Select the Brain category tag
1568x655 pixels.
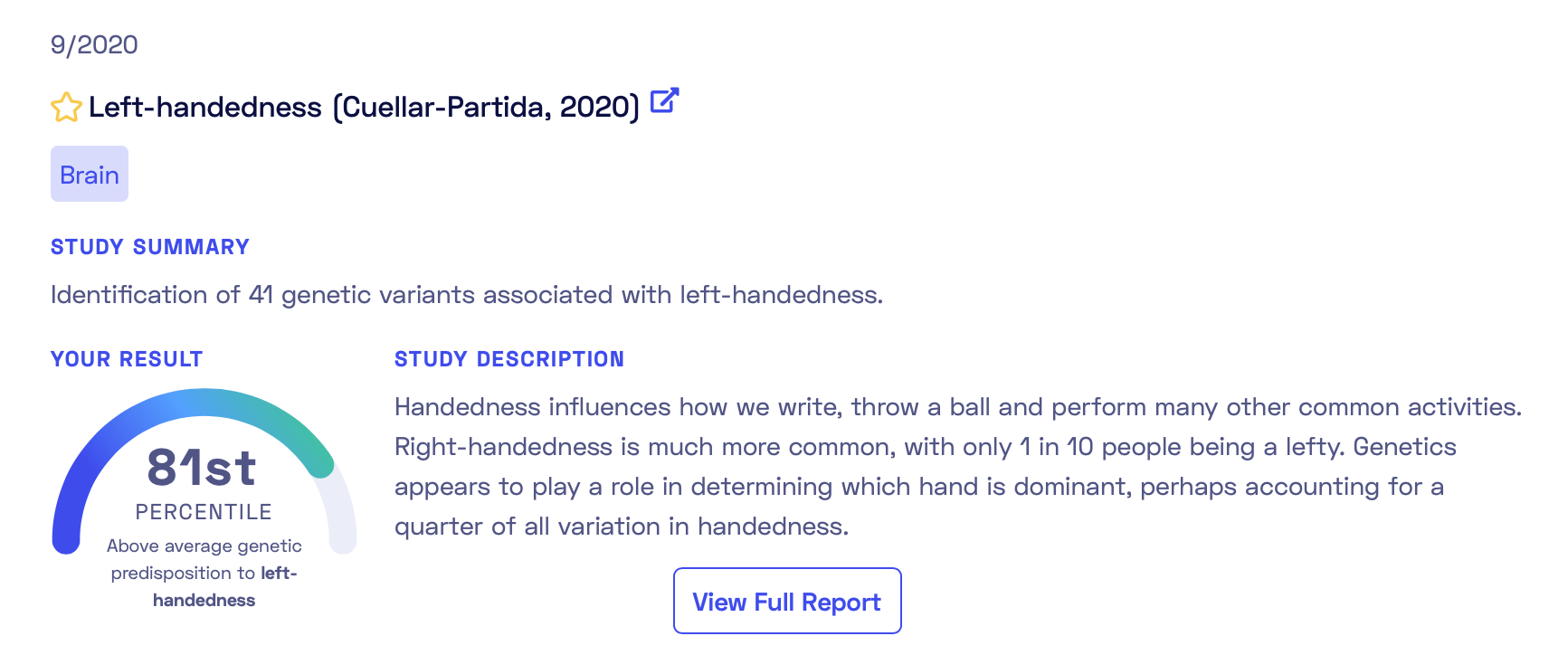click(x=90, y=174)
